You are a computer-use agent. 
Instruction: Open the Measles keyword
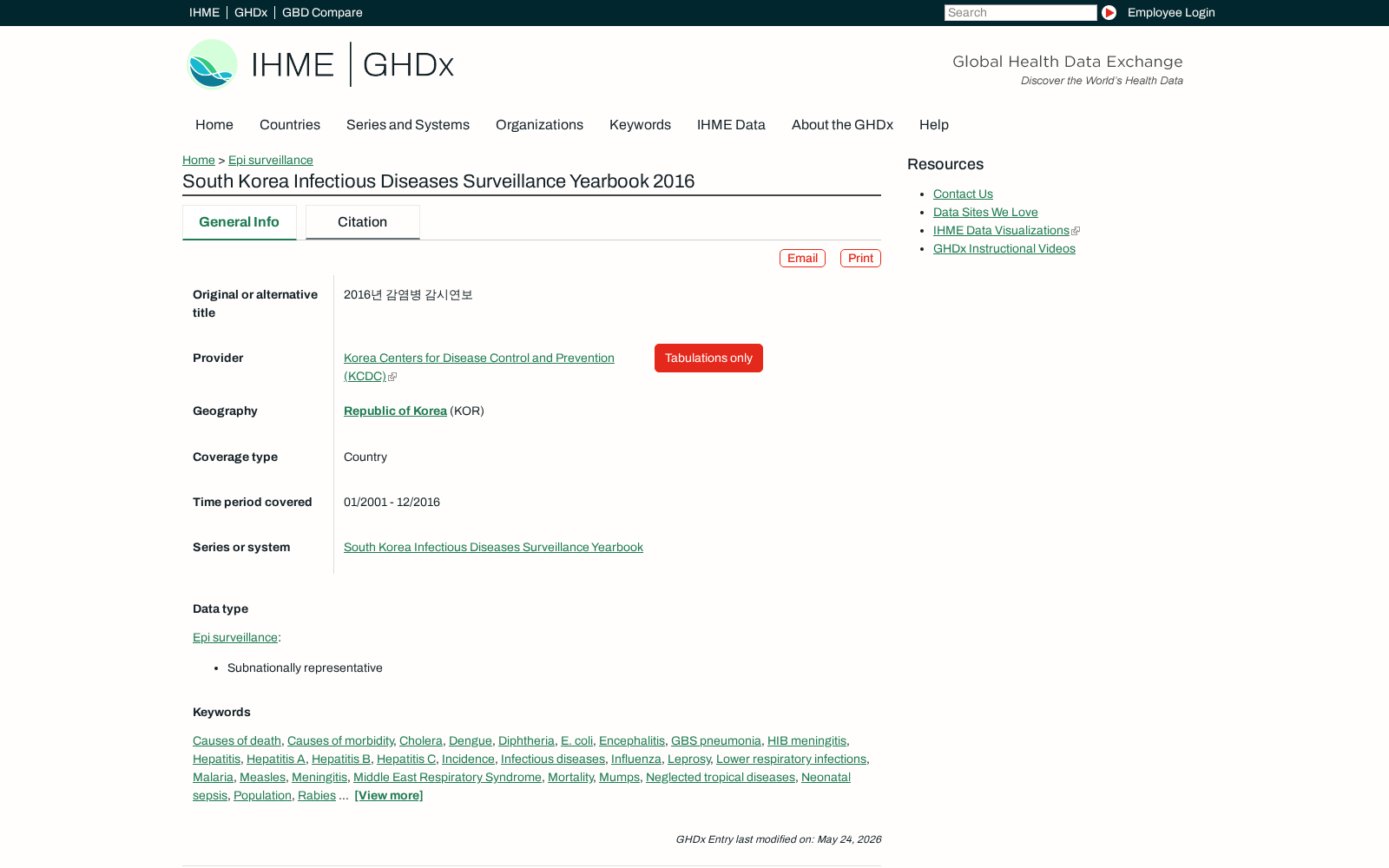[262, 777]
